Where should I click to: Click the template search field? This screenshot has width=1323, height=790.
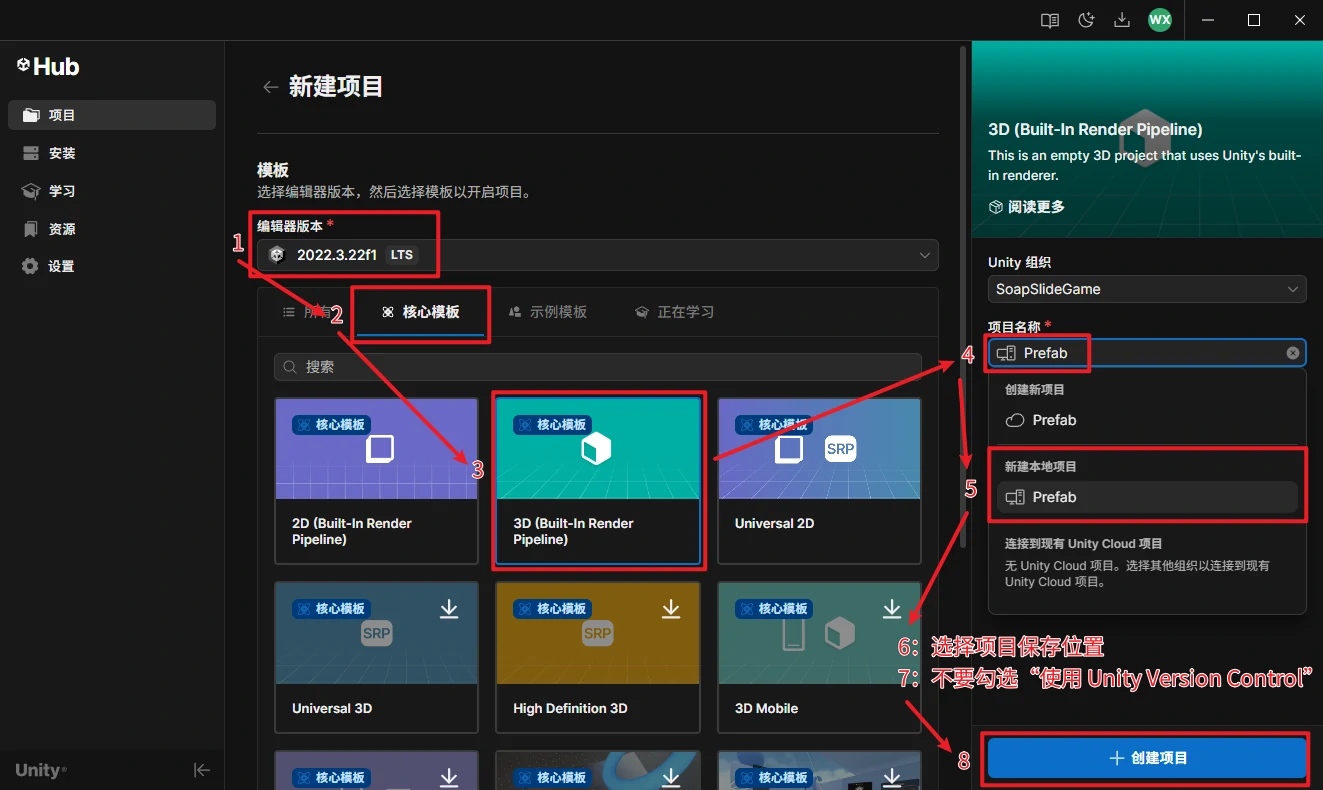click(x=597, y=367)
